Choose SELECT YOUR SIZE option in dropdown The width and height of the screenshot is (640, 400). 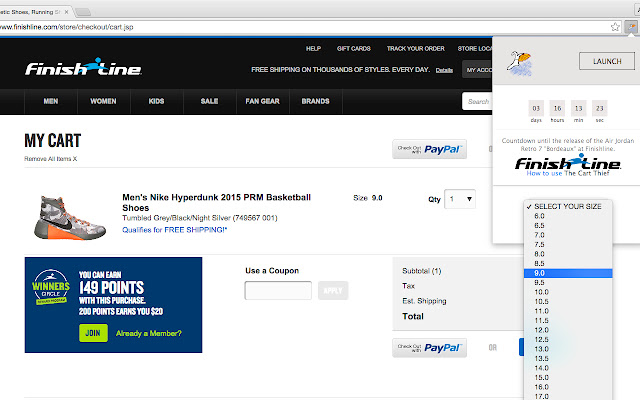coord(568,207)
